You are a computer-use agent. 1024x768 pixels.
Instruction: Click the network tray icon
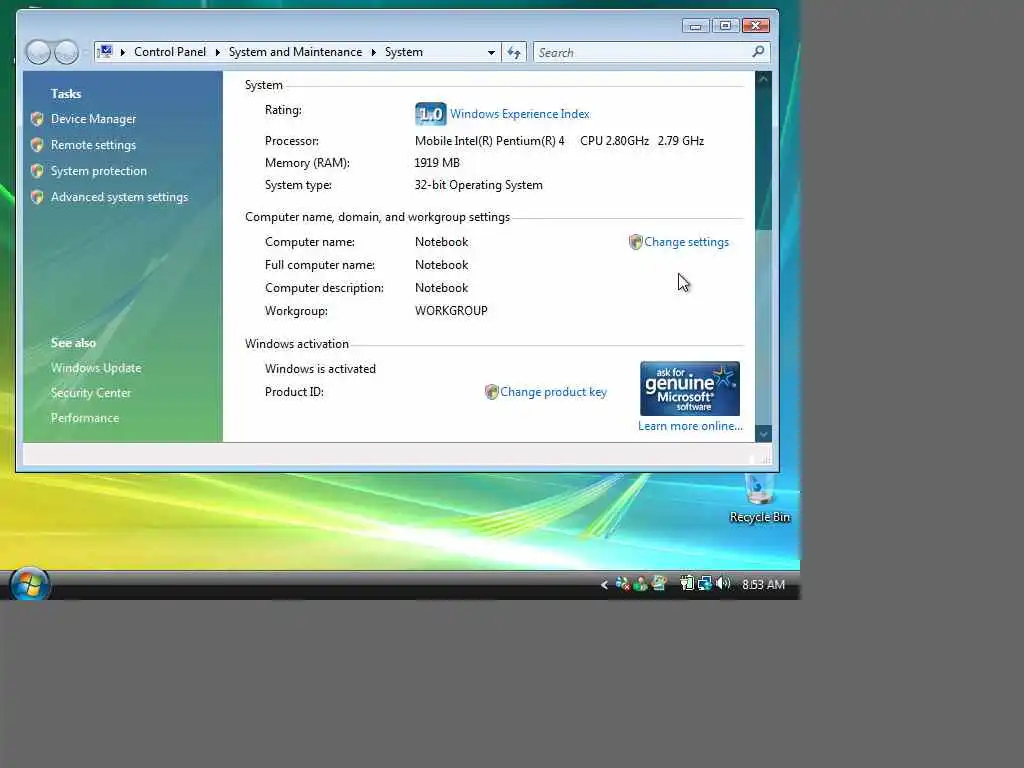[705, 583]
